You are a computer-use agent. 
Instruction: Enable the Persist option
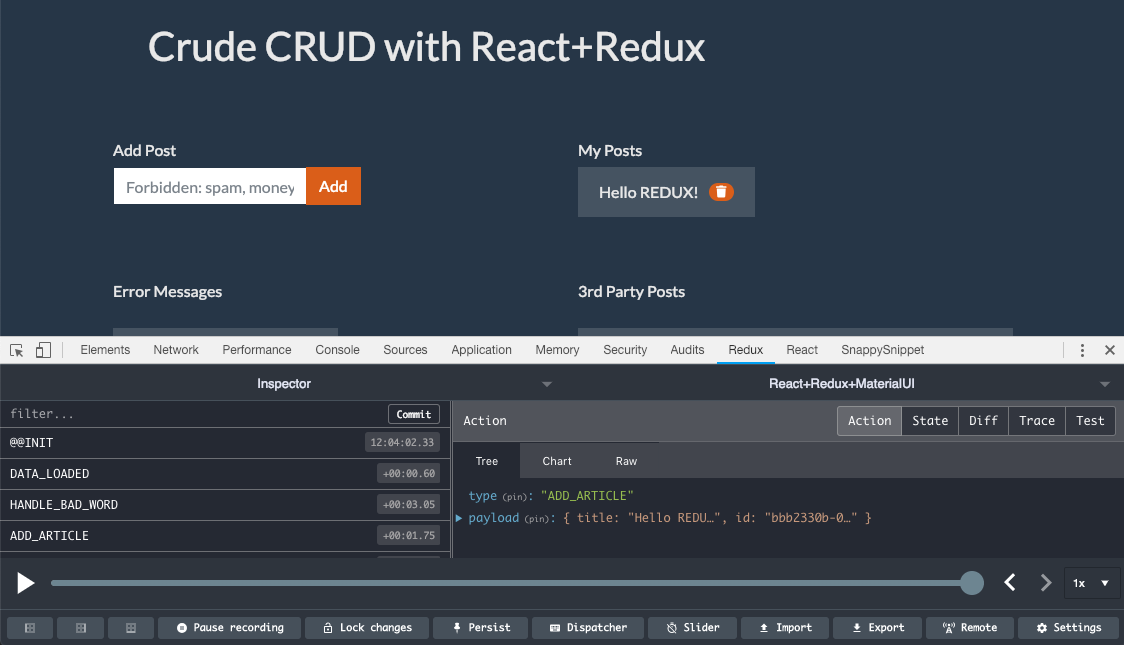481,628
